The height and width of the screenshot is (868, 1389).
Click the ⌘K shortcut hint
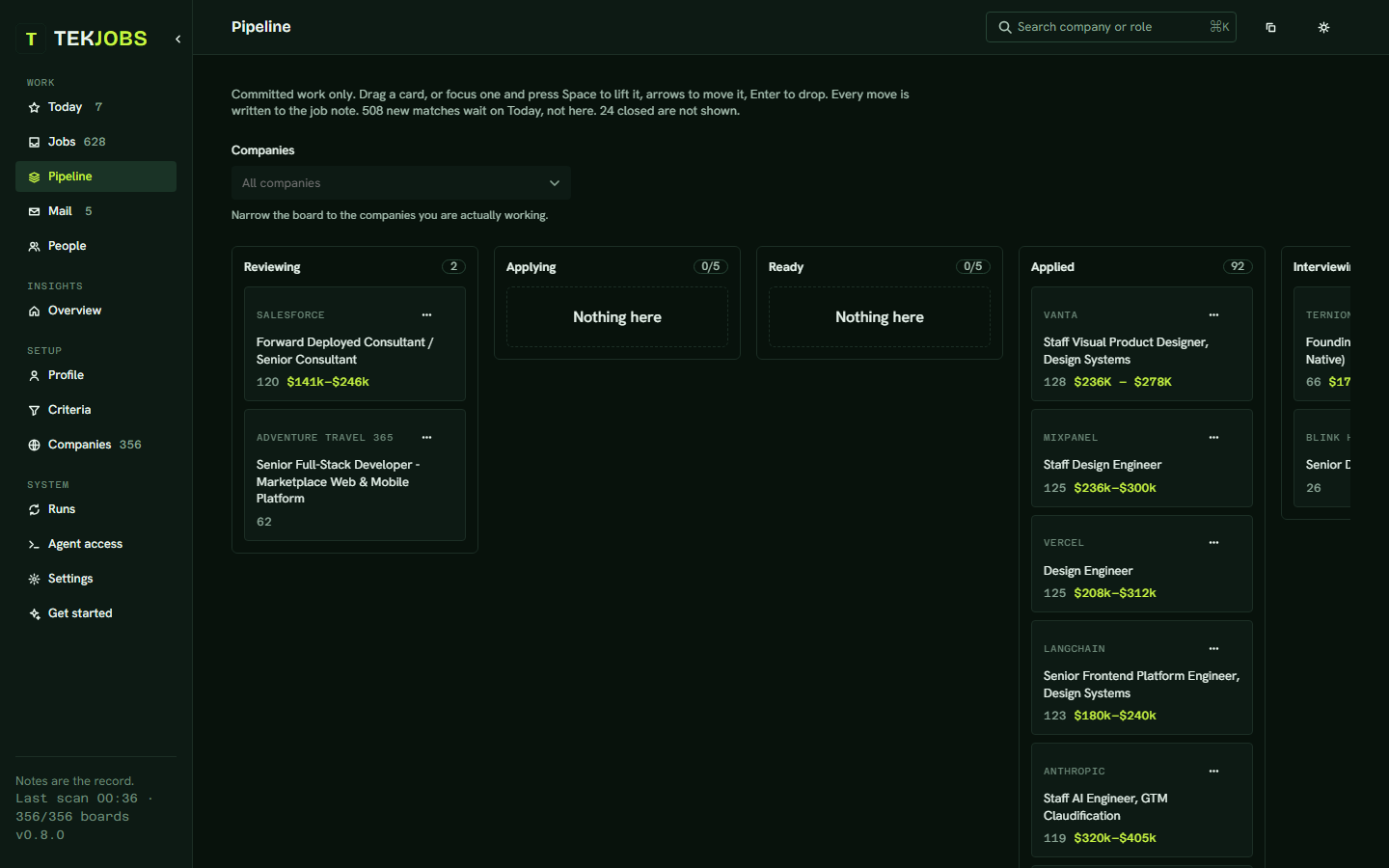1219,27
